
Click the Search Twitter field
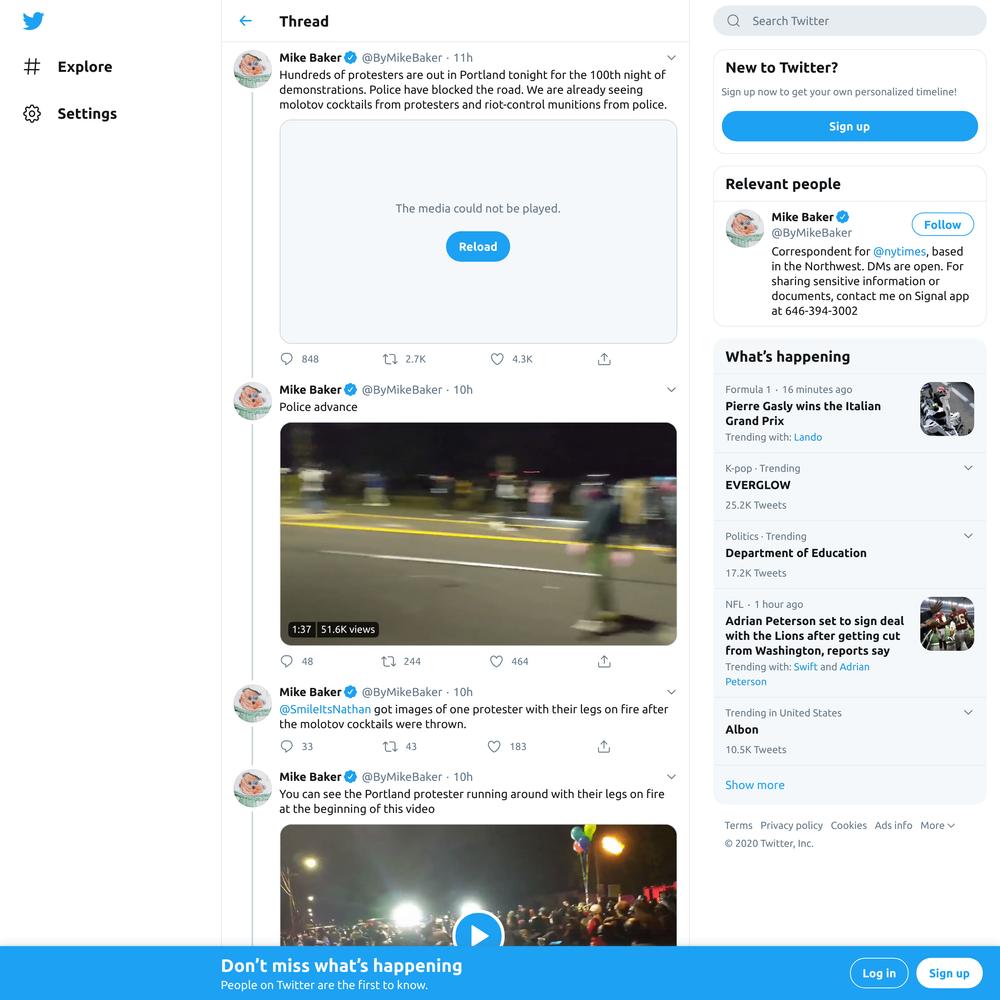849,21
